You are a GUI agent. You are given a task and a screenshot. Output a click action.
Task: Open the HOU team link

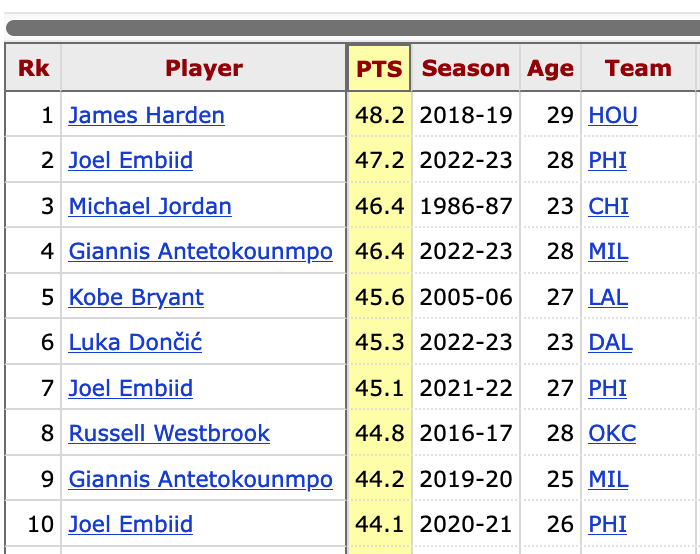pyautogui.click(x=612, y=115)
